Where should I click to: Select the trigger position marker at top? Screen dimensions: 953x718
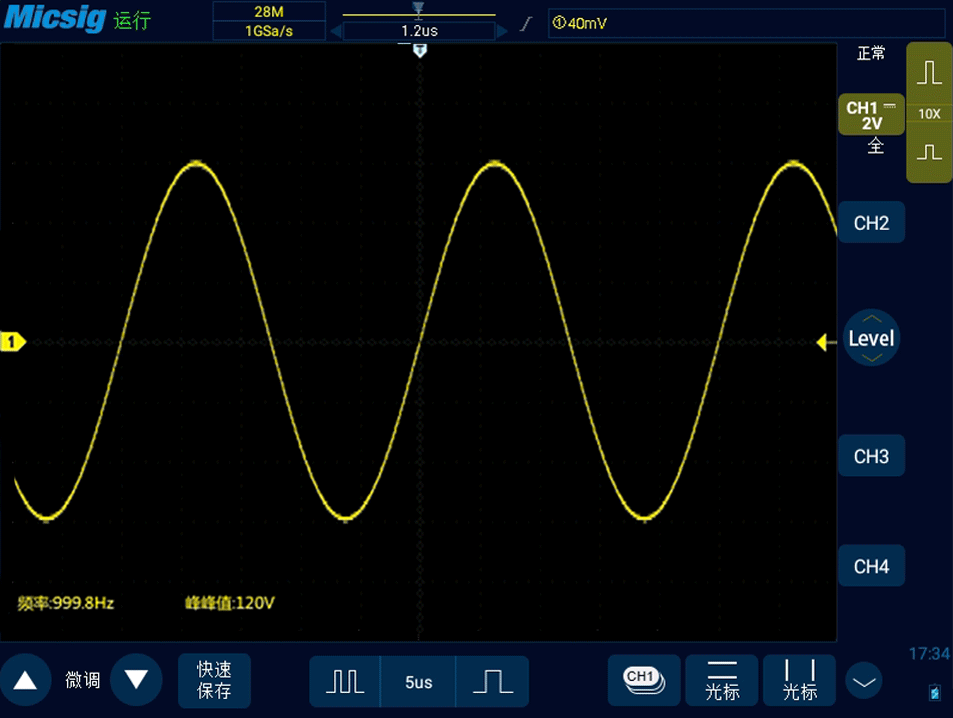(x=419, y=51)
